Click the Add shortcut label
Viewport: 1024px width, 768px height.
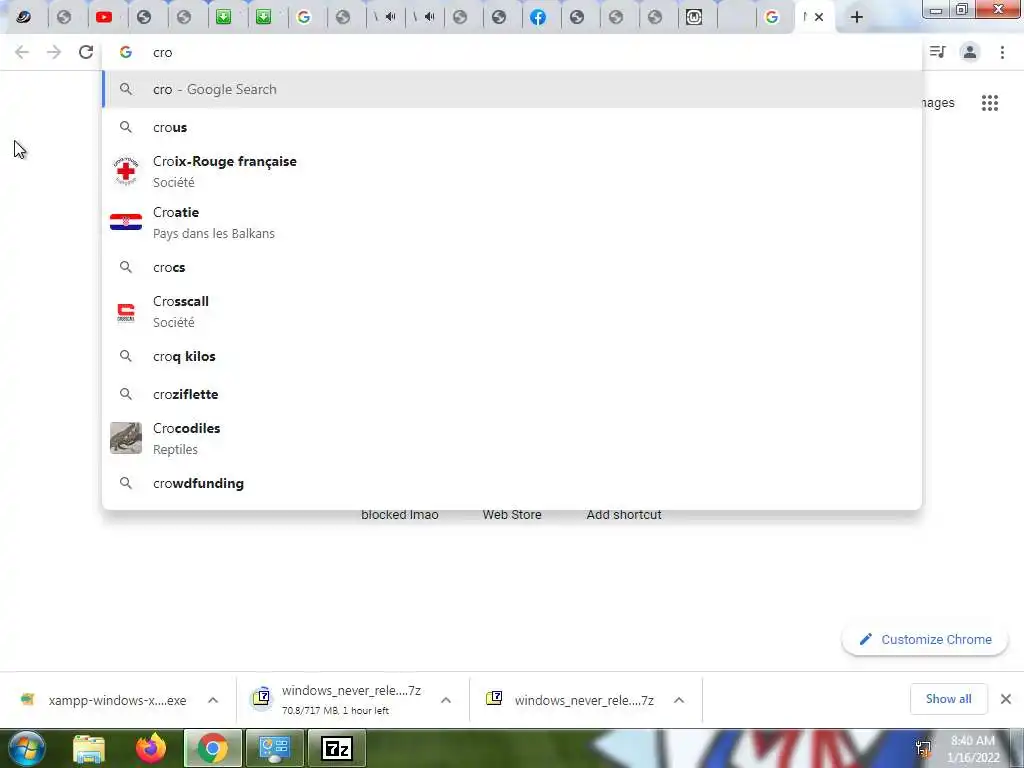[624, 515]
